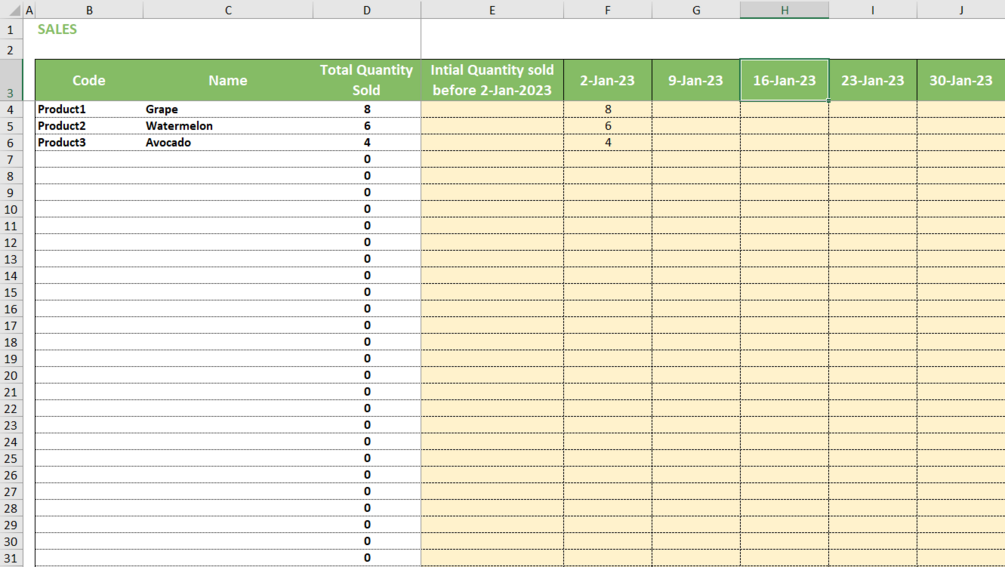This screenshot has width=1005, height=567.
Task: Select the Product2 cell
Action: [x=89, y=126]
